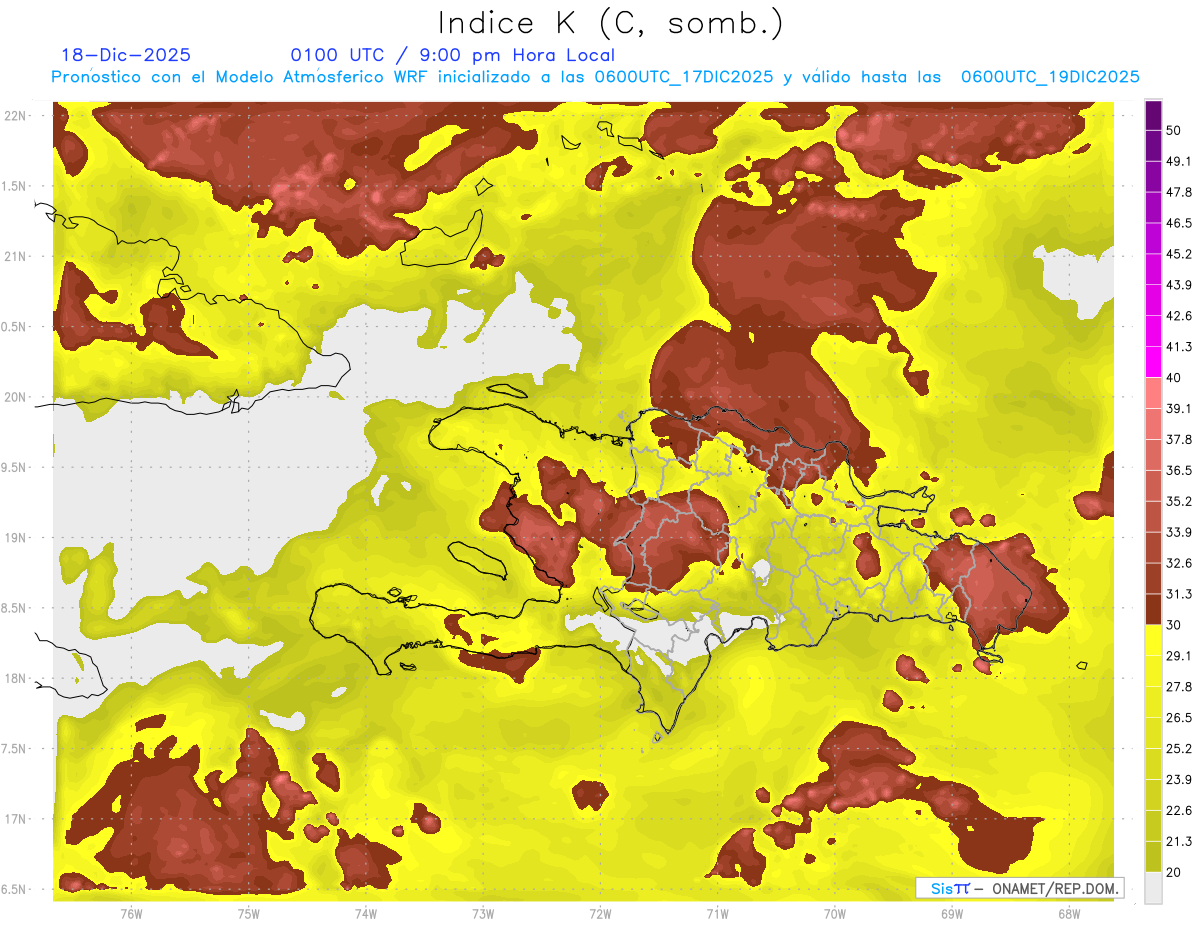1200x927 pixels.
Task: Click the '32.6' colorbar label
Action: [1179, 563]
